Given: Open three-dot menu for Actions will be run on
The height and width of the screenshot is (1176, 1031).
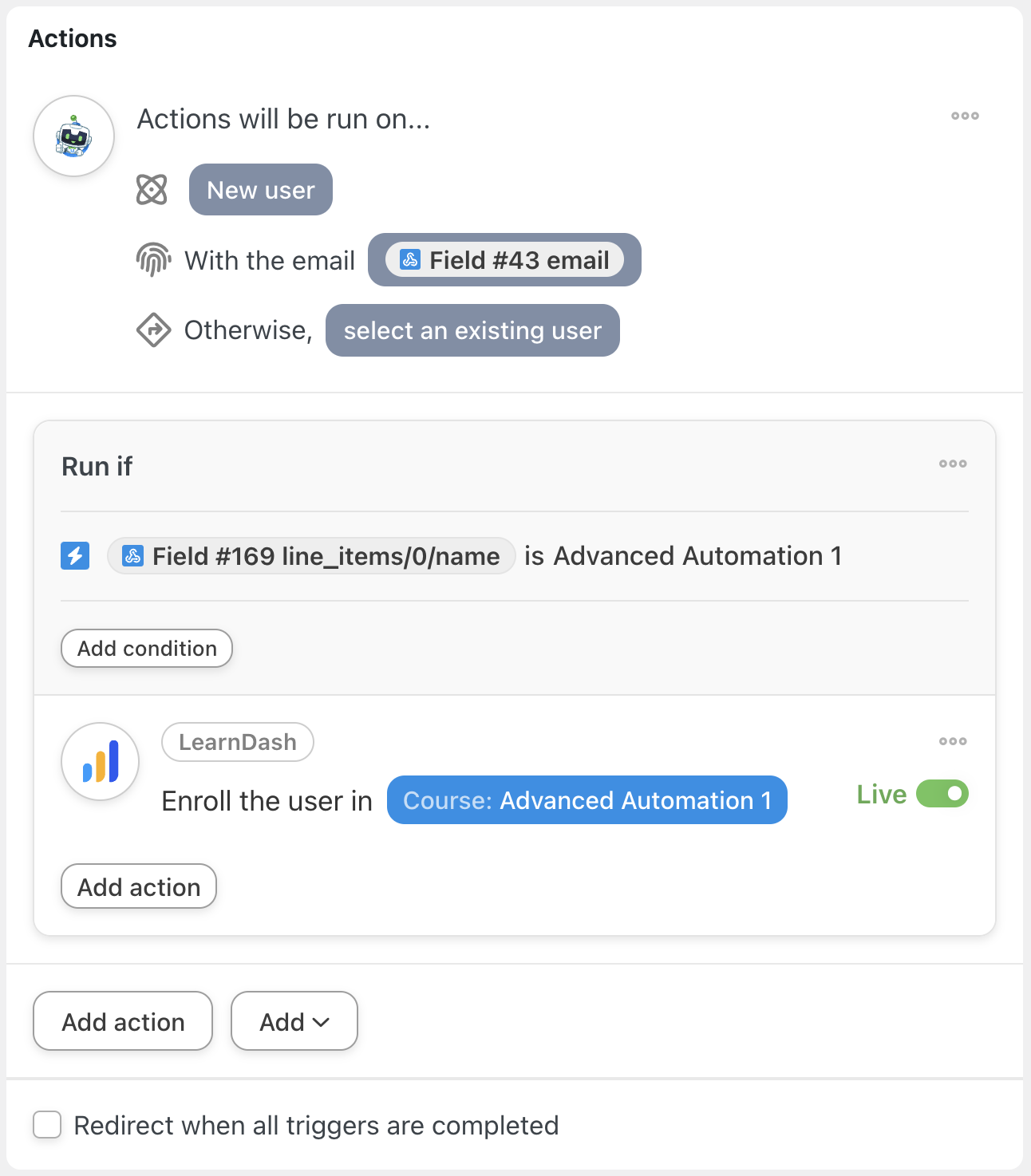Looking at the screenshot, I should pyautogui.click(x=965, y=116).
